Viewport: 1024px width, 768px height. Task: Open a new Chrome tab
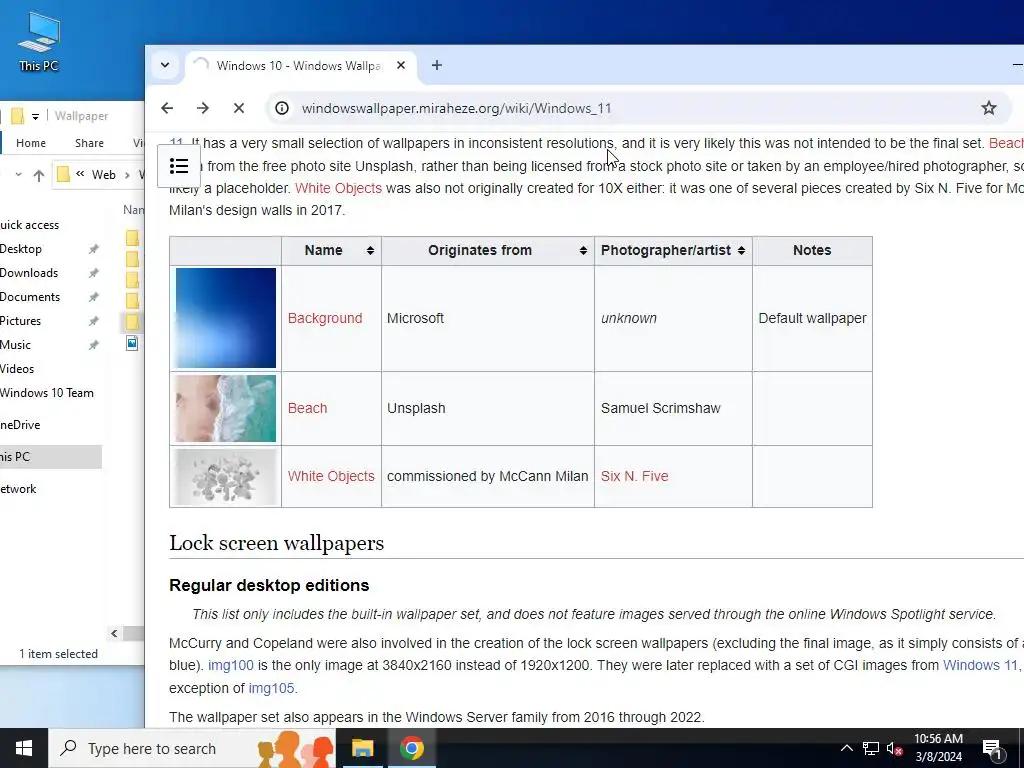(x=437, y=65)
